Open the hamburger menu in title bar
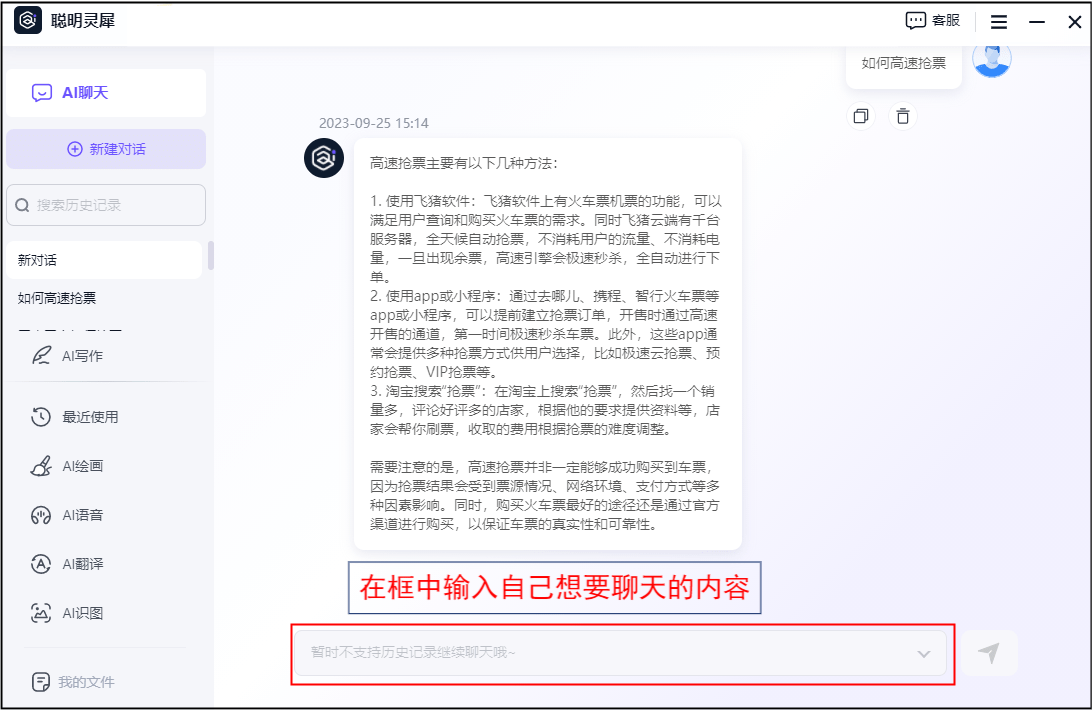The width and height of the screenshot is (1092, 710). 998,21
